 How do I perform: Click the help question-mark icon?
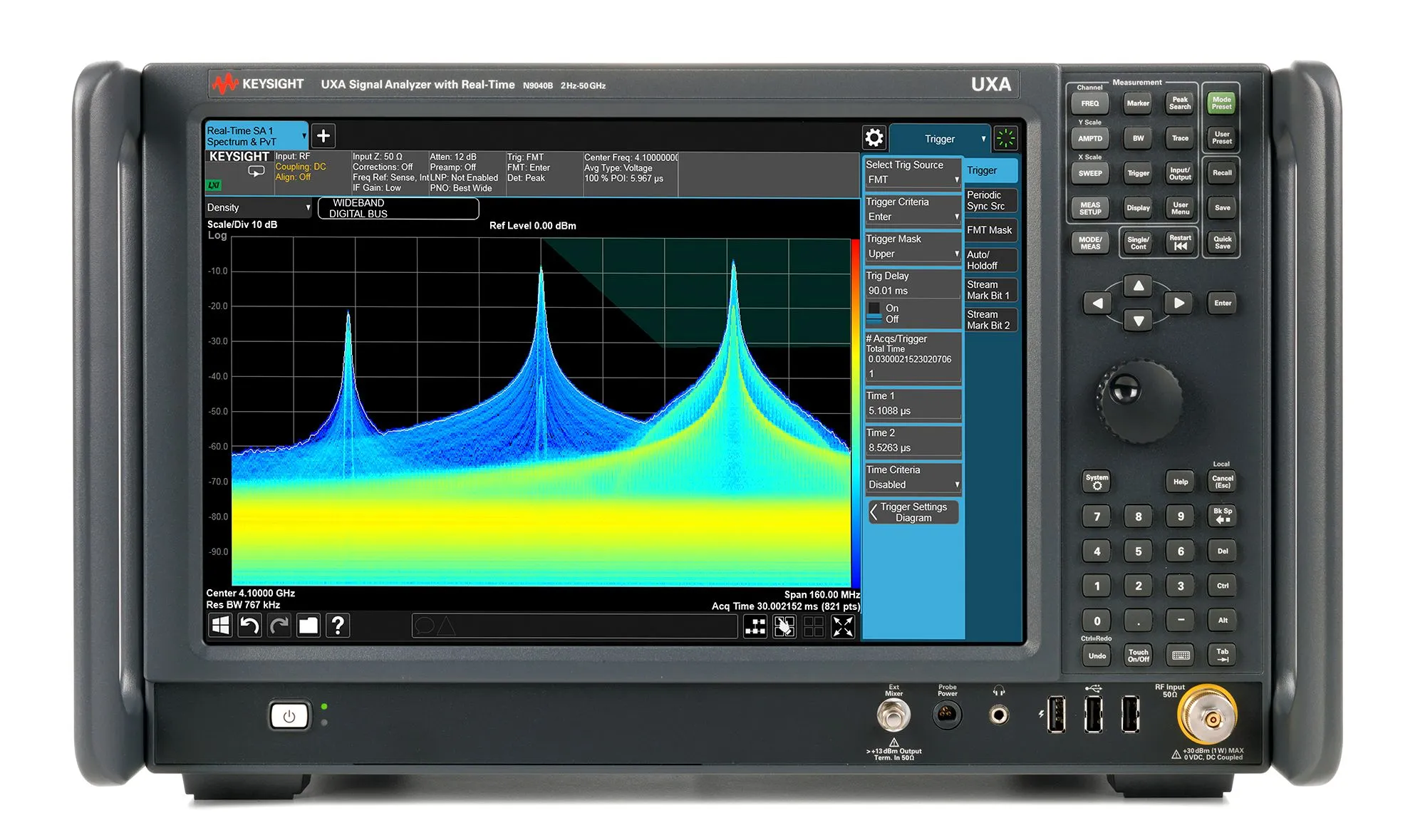(338, 626)
